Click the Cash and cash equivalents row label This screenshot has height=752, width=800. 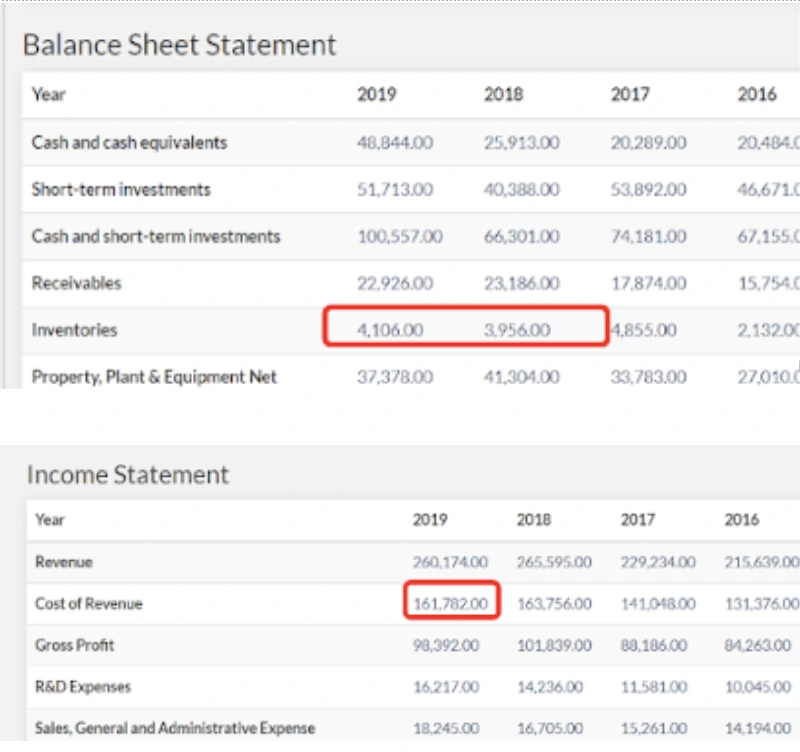(x=129, y=143)
